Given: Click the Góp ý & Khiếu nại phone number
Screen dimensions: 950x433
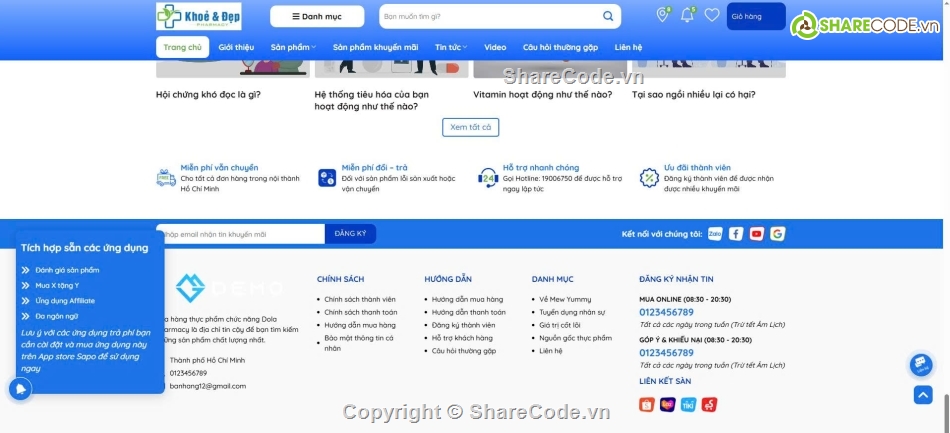Looking at the screenshot, I should pos(666,352).
